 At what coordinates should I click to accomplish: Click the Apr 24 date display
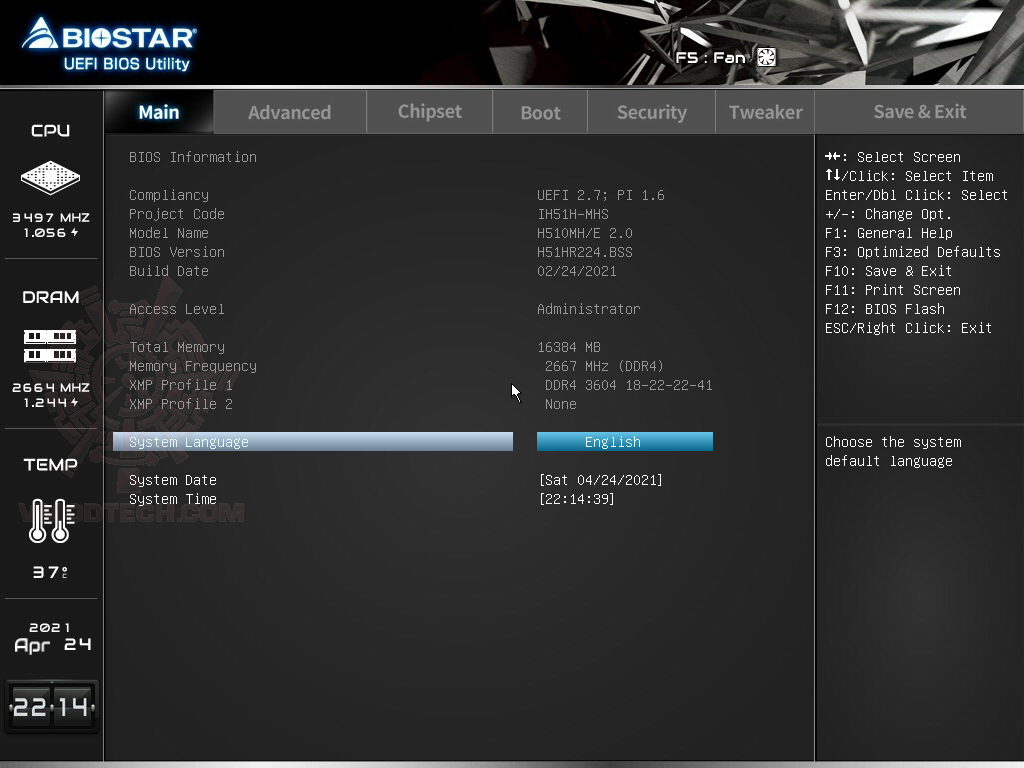click(52, 645)
